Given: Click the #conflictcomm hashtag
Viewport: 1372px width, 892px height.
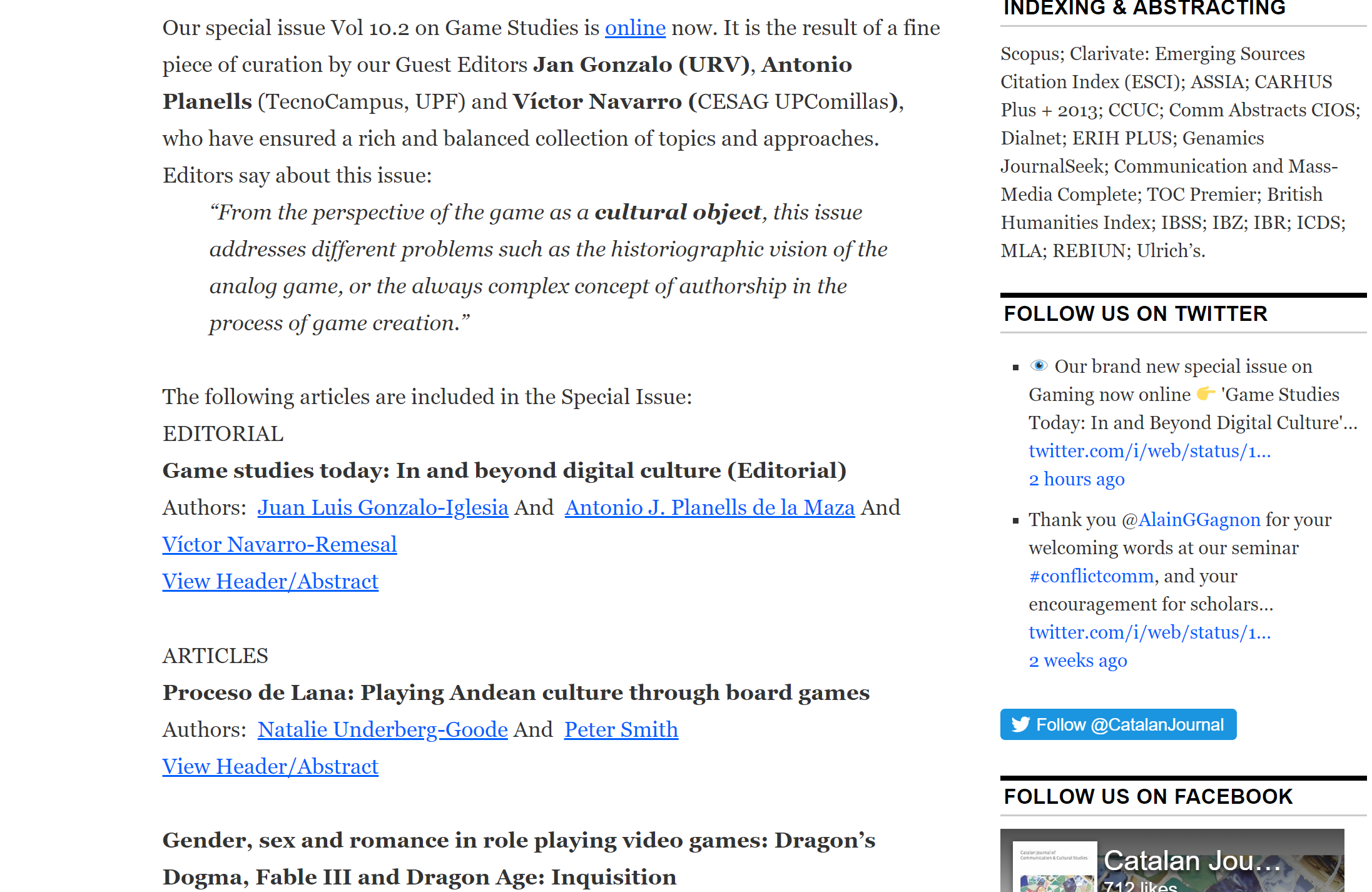Looking at the screenshot, I should coord(1090,575).
